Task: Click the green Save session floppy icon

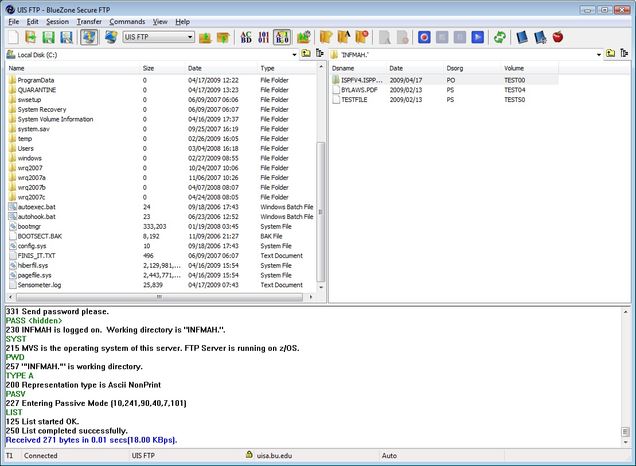Action: click(48, 37)
